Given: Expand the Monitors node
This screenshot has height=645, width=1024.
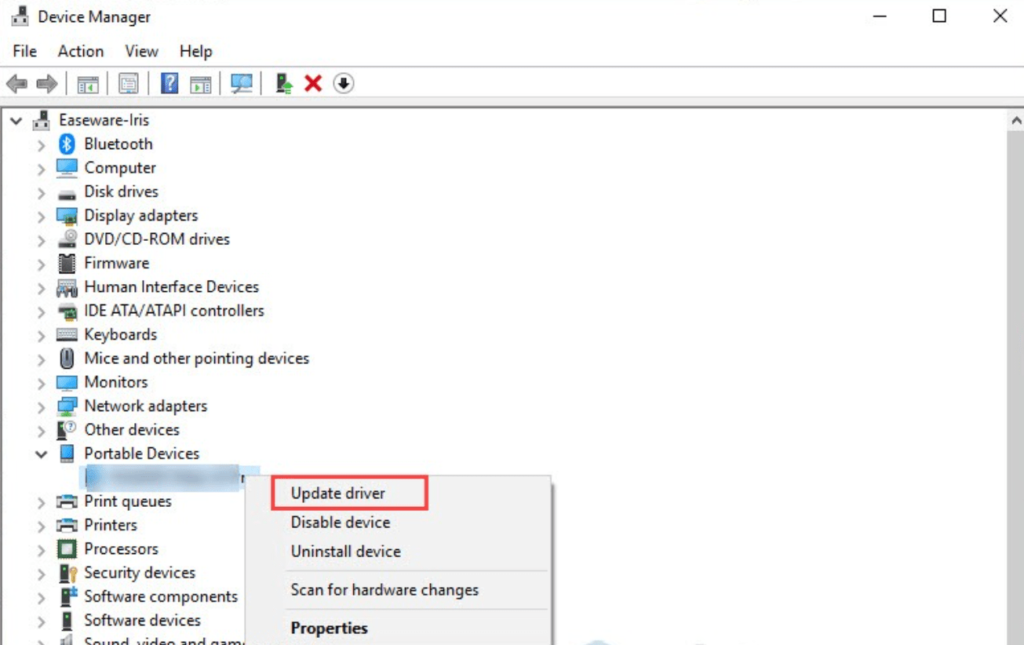Looking at the screenshot, I should [41, 383].
